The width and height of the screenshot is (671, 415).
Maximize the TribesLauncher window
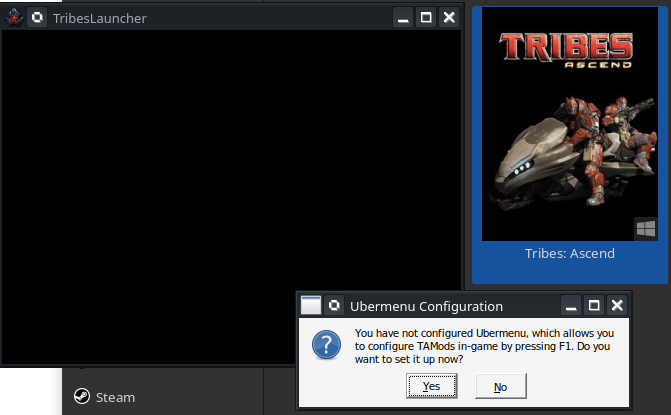point(426,18)
